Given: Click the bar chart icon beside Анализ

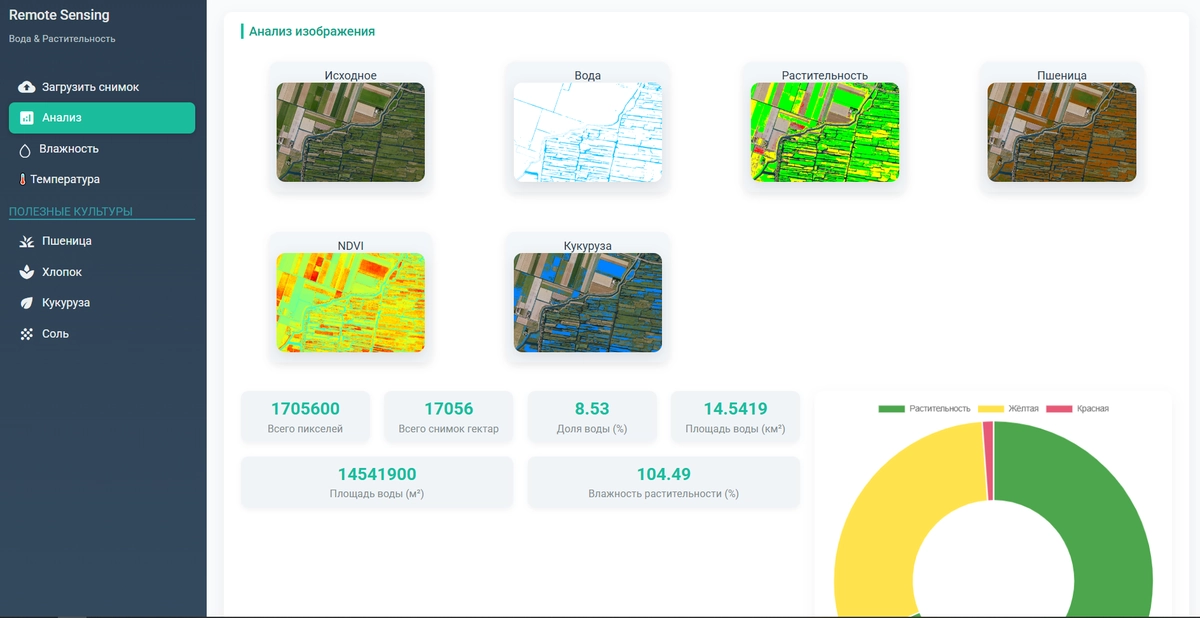Looking at the screenshot, I should [27, 118].
